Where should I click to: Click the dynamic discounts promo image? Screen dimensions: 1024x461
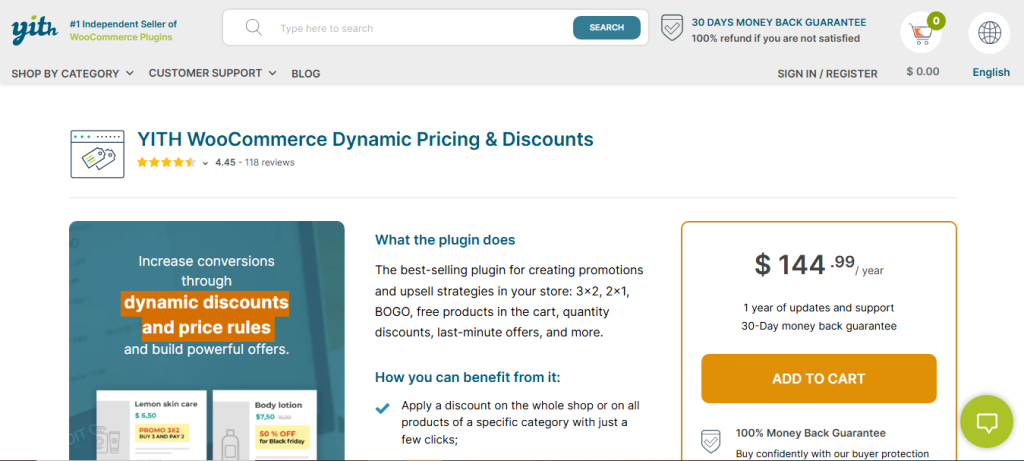(x=206, y=341)
